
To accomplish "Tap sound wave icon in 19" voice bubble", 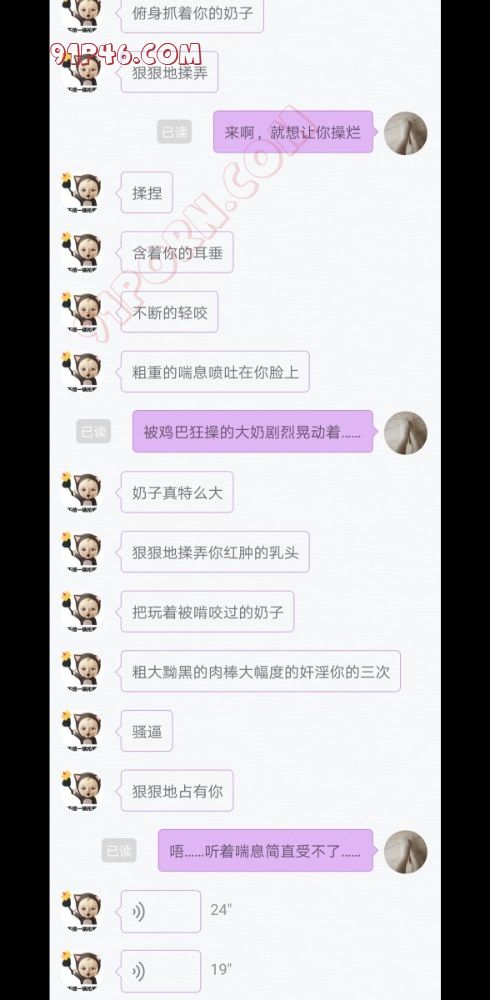I will [138, 972].
